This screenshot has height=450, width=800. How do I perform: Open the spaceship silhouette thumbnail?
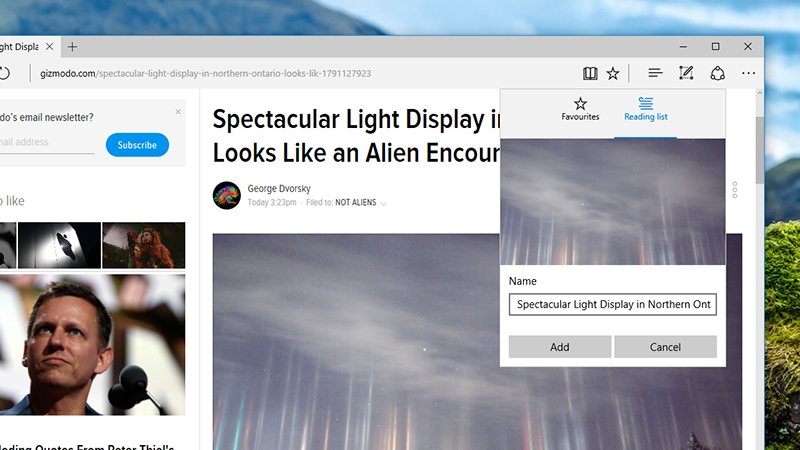pyautogui.click(x=59, y=245)
